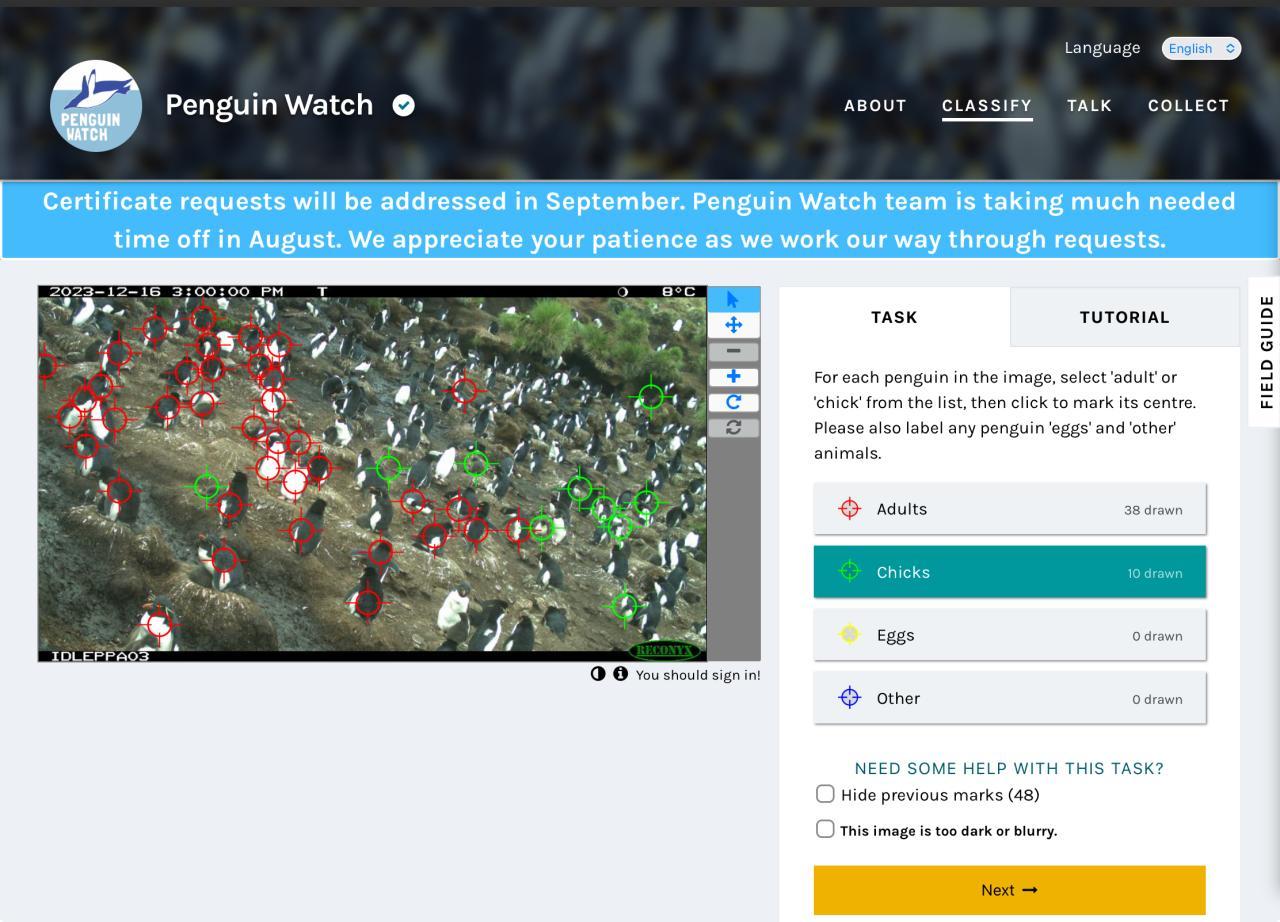Expand the Field Guide side panel

point(1265,352)
